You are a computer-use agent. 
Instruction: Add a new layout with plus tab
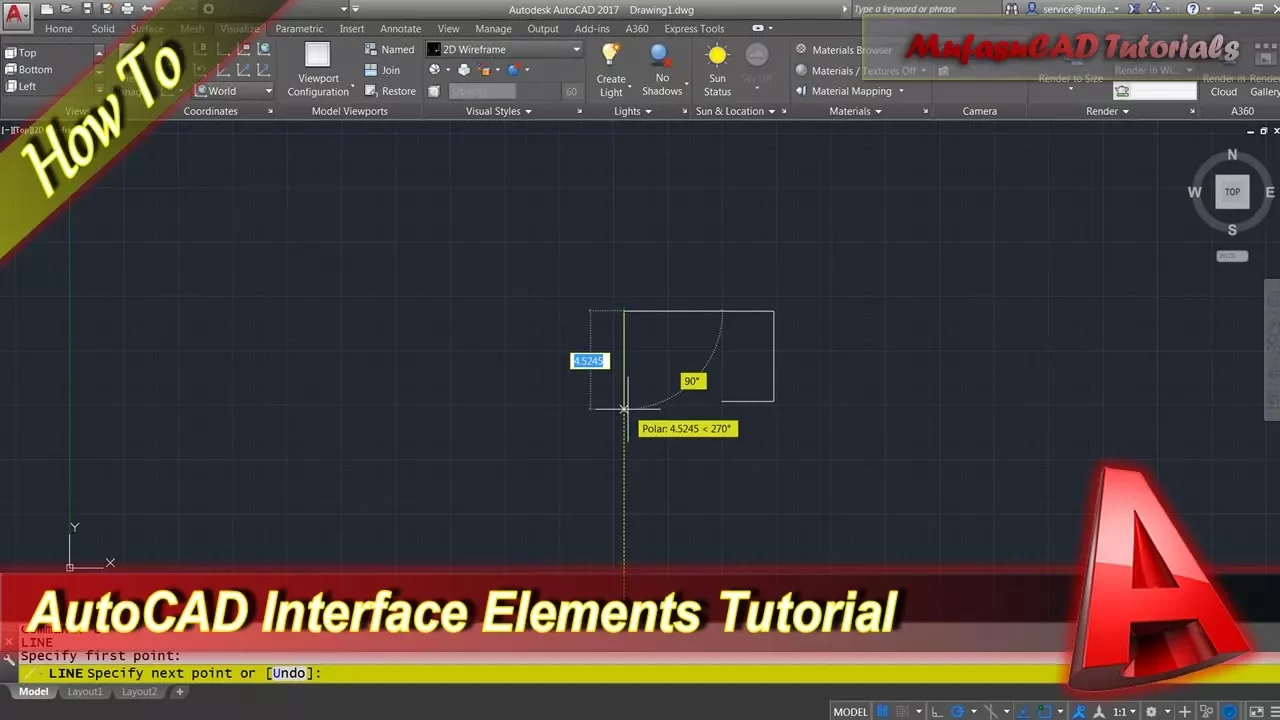point(180,692)
